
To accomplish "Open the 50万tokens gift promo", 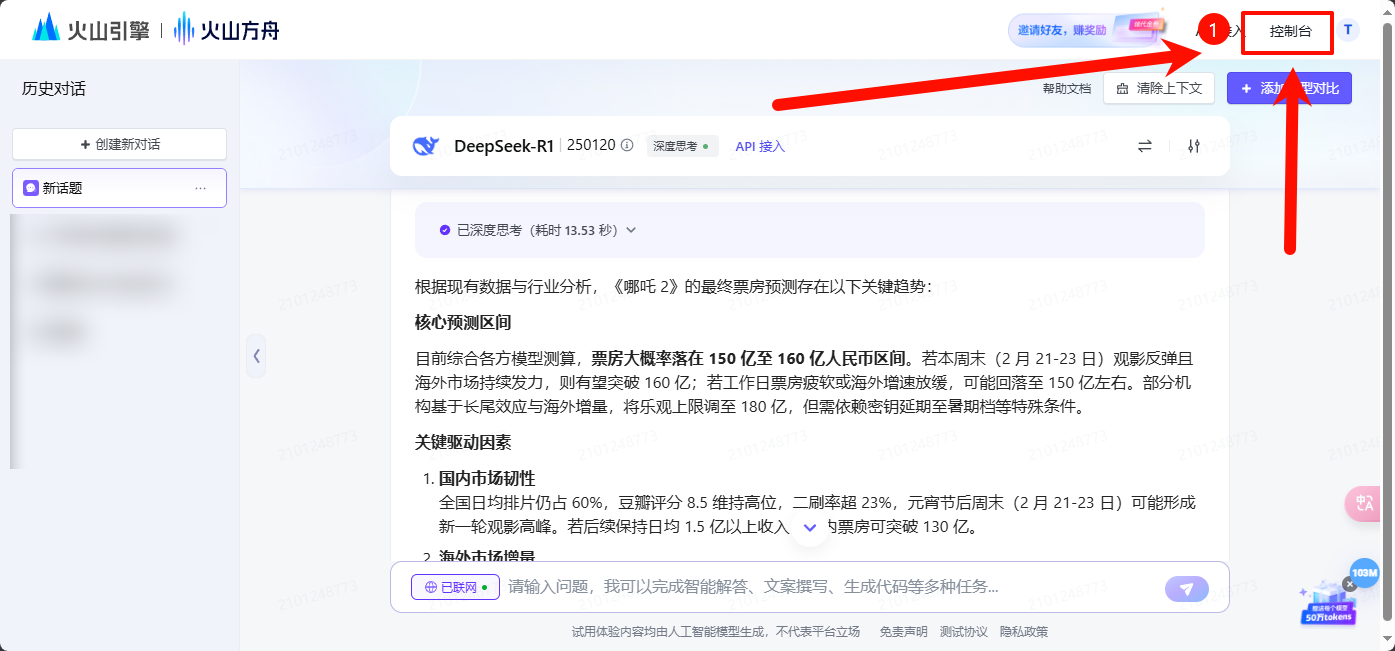I will click(x=1328, y=605).
